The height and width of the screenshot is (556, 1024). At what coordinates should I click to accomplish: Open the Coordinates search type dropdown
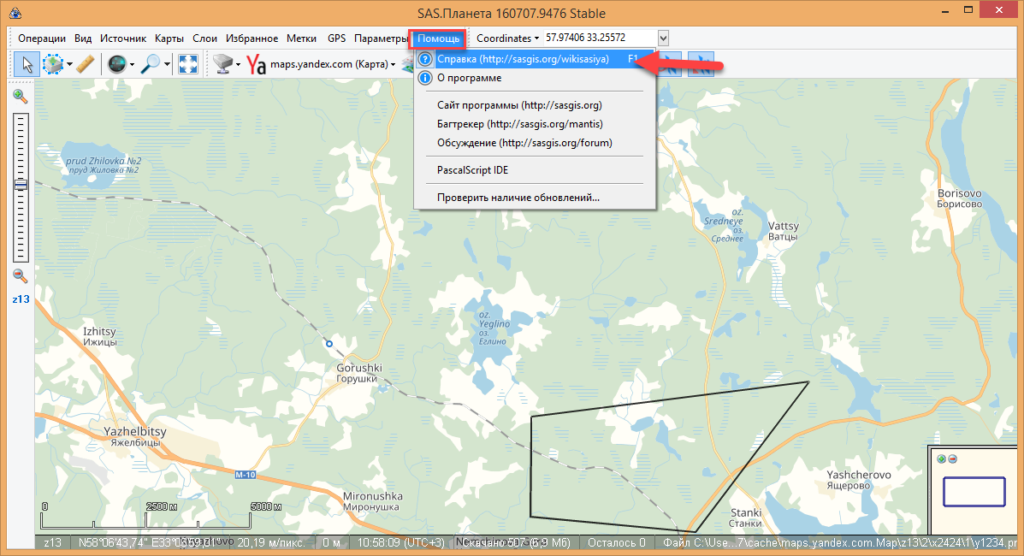tap(506, 38)
